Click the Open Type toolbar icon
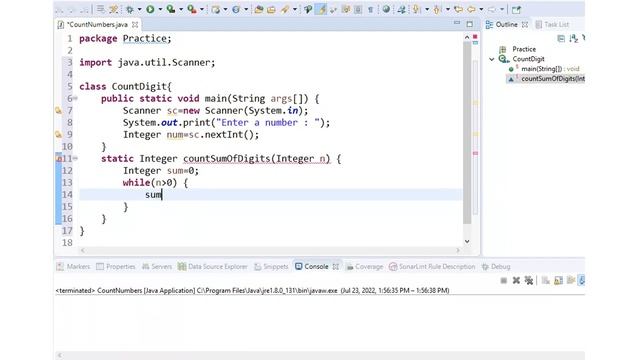Viewport: 640px width, 360px height. [258, 9]
